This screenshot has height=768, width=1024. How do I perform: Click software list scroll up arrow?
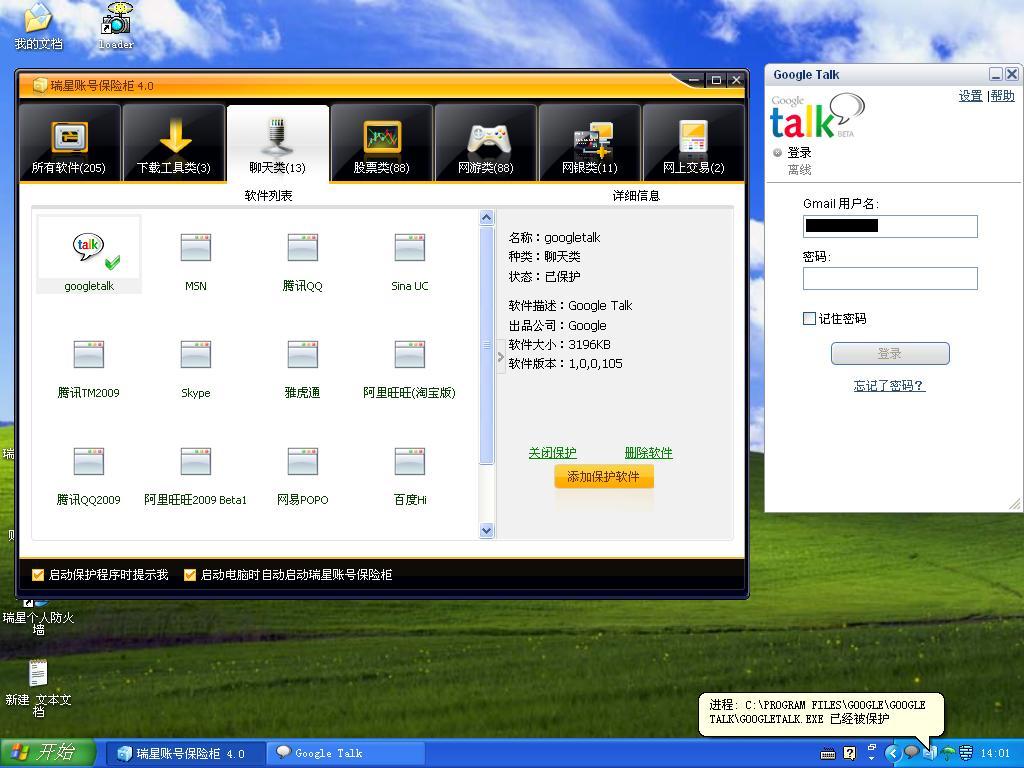click(487, 217)
